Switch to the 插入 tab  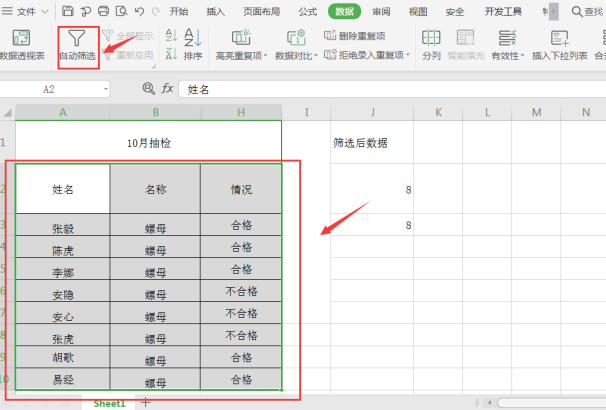click(x=215, y=12)
